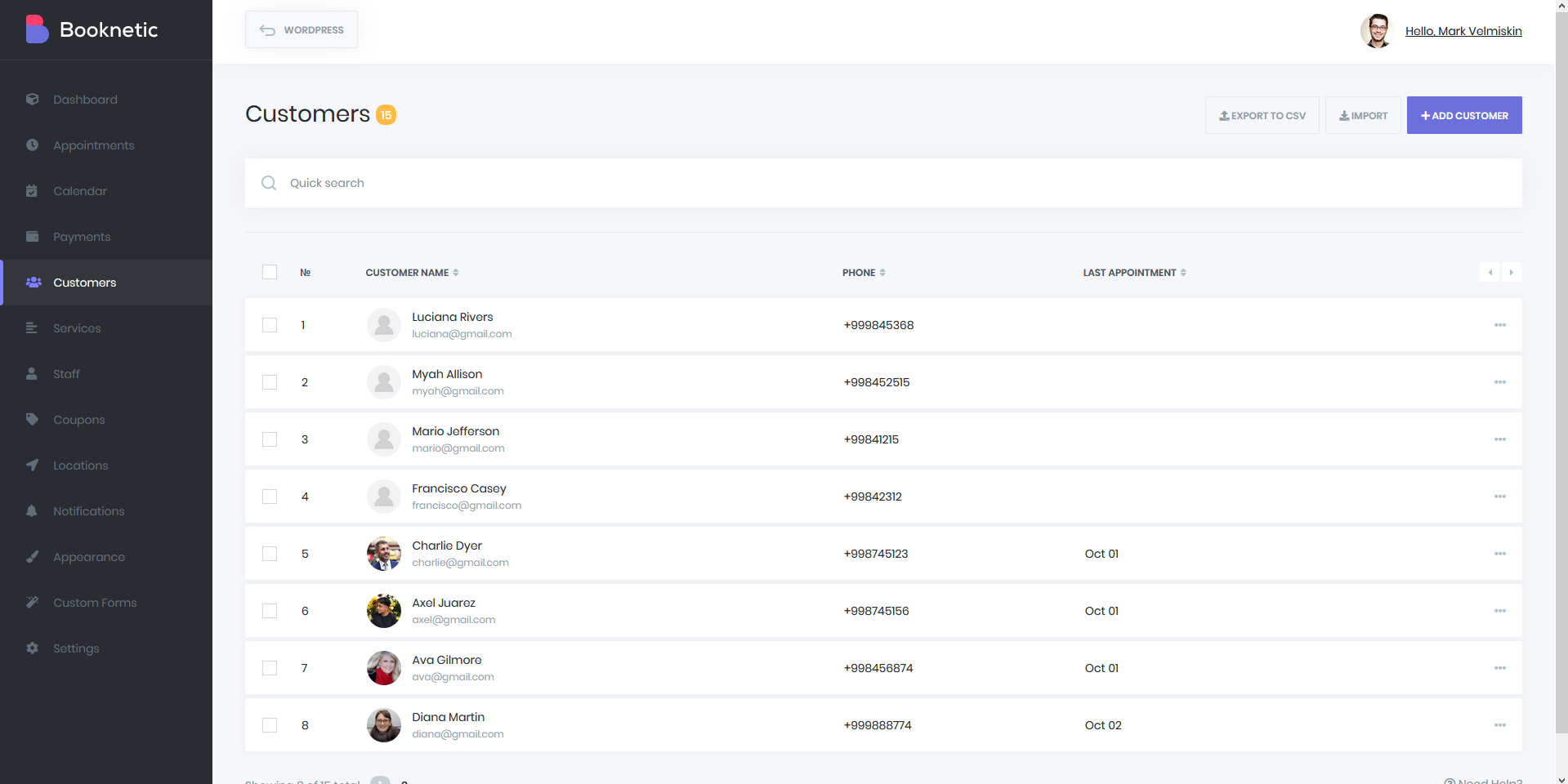Click the Appearance brush icon

click(x=32, y=557)
